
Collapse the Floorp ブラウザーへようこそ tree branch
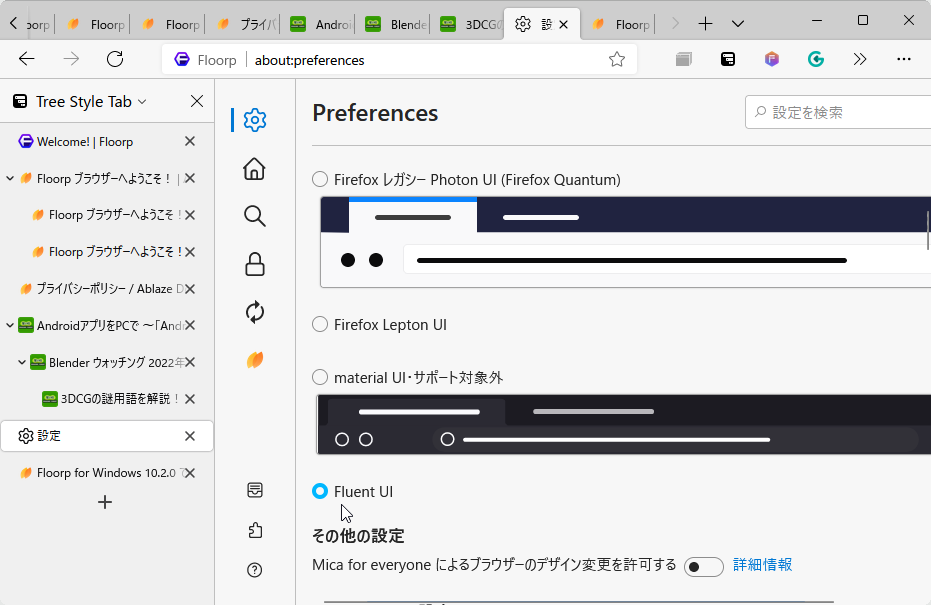pos(10,178)
